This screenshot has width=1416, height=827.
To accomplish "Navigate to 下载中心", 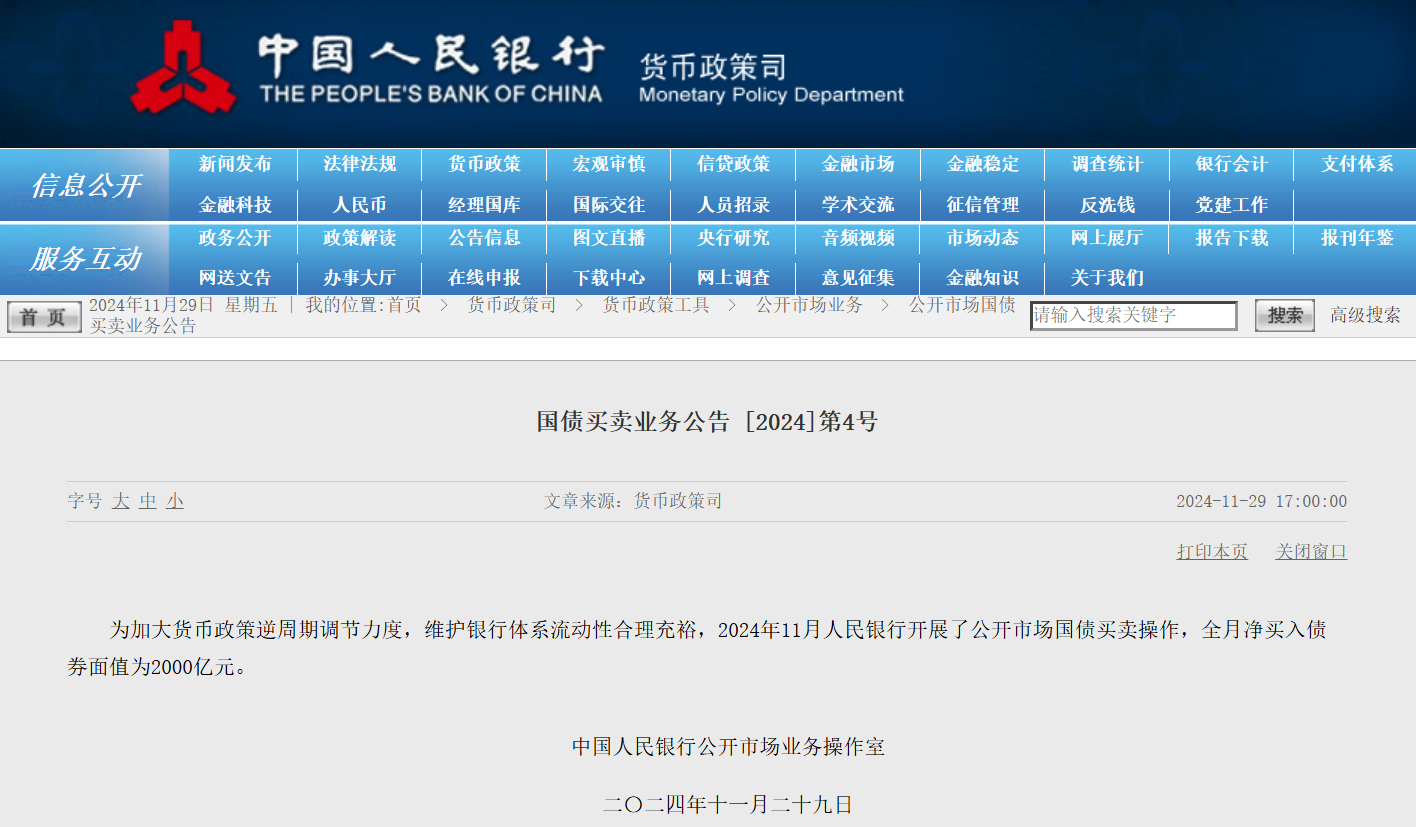I will [609, 278].
